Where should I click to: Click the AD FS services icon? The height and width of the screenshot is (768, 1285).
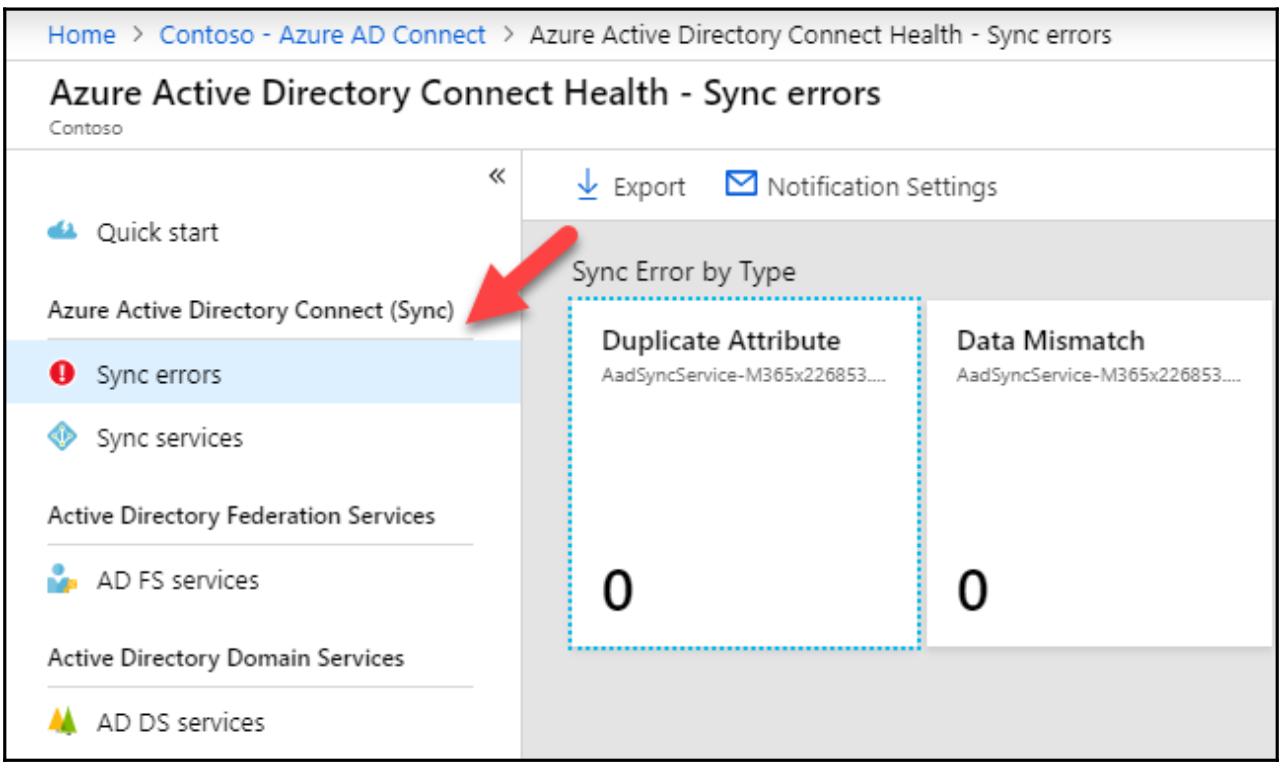(x=62, y=581)
